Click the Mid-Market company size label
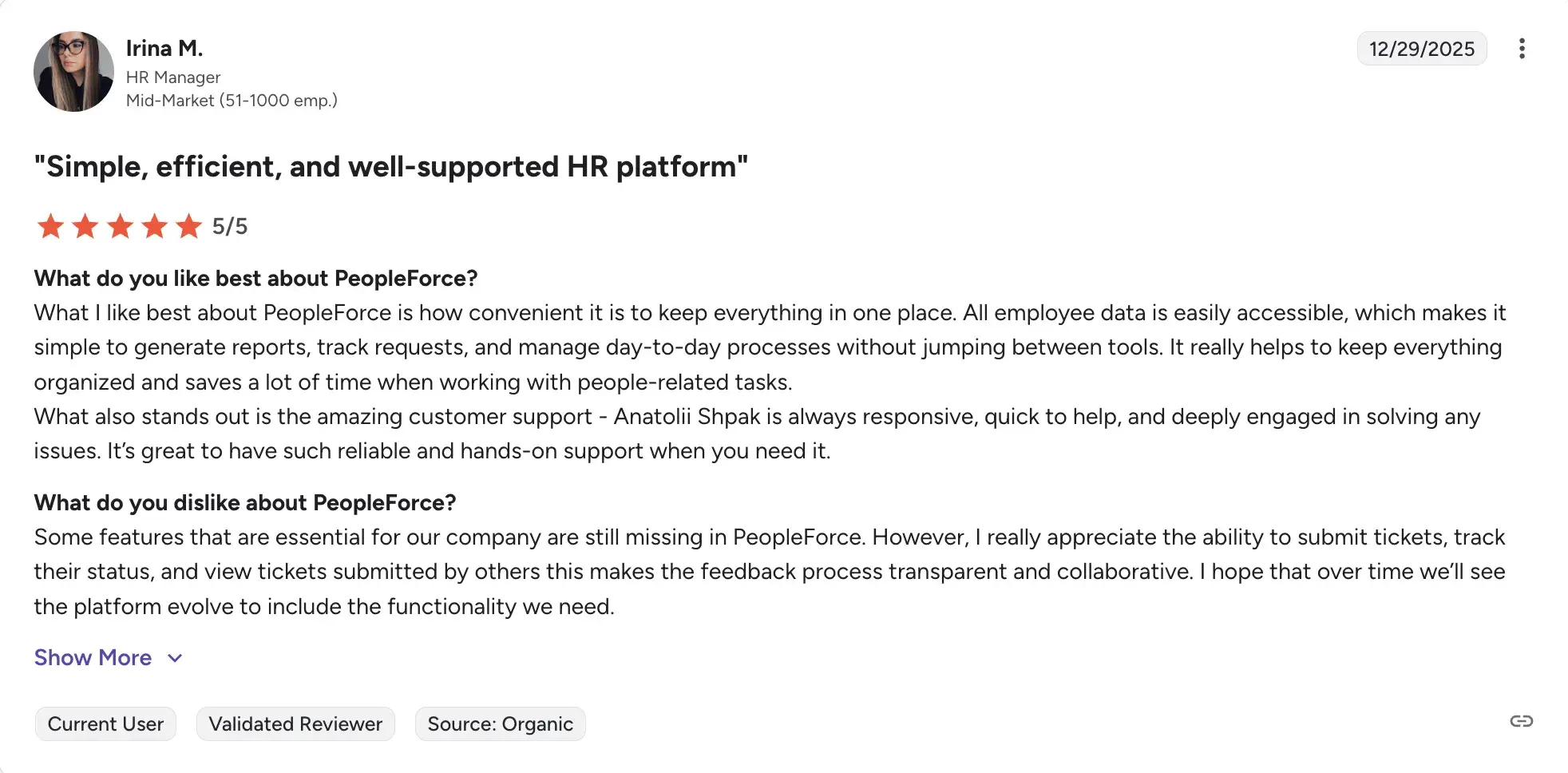The image size is (1568, 773). (232, 100)
